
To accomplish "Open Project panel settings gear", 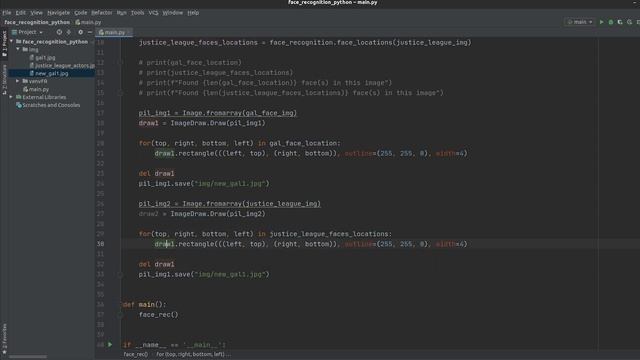I will (x=80, y=32).
